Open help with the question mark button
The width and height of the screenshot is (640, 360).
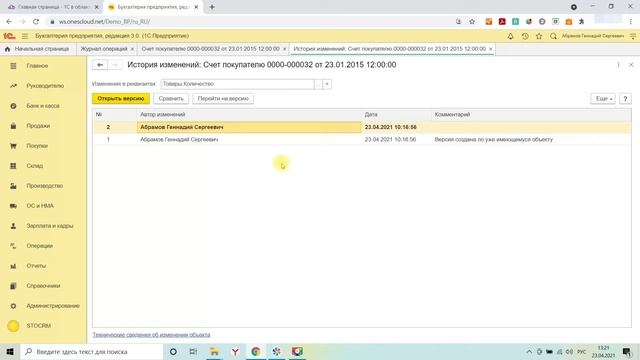click(625, 99)
